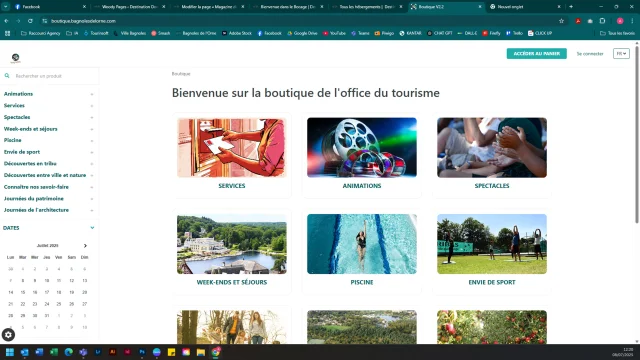
Task: Go to next month in calendar
Action: click(85, 246)
